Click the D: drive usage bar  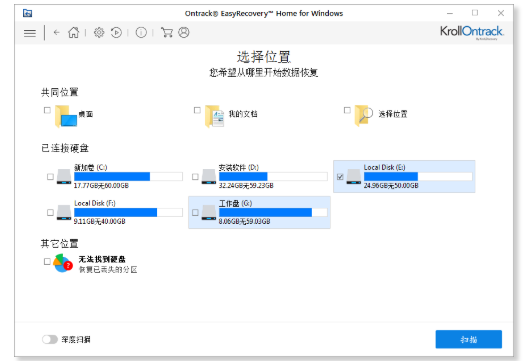point(273,176)
